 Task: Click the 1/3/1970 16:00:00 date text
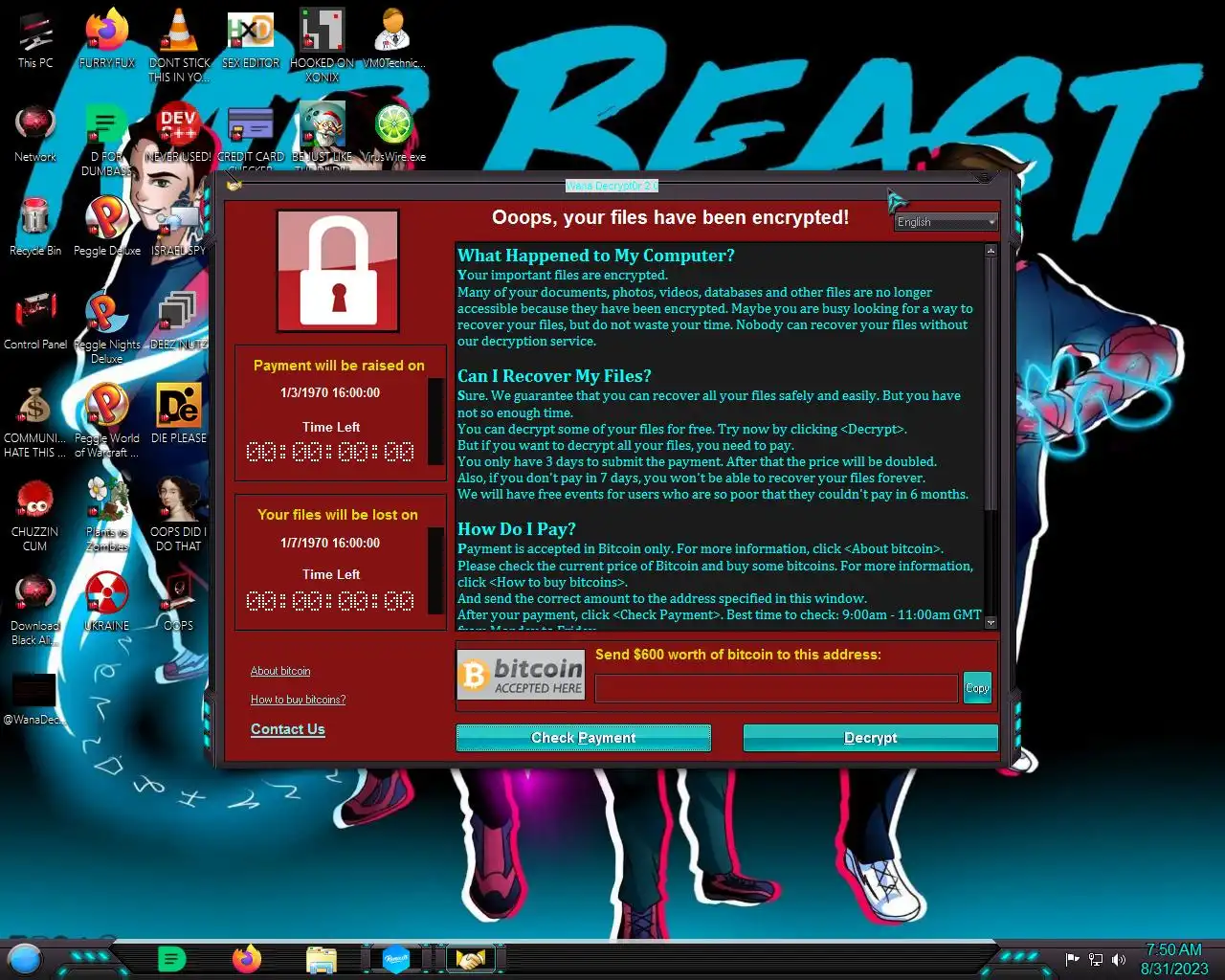pos(330,393)
